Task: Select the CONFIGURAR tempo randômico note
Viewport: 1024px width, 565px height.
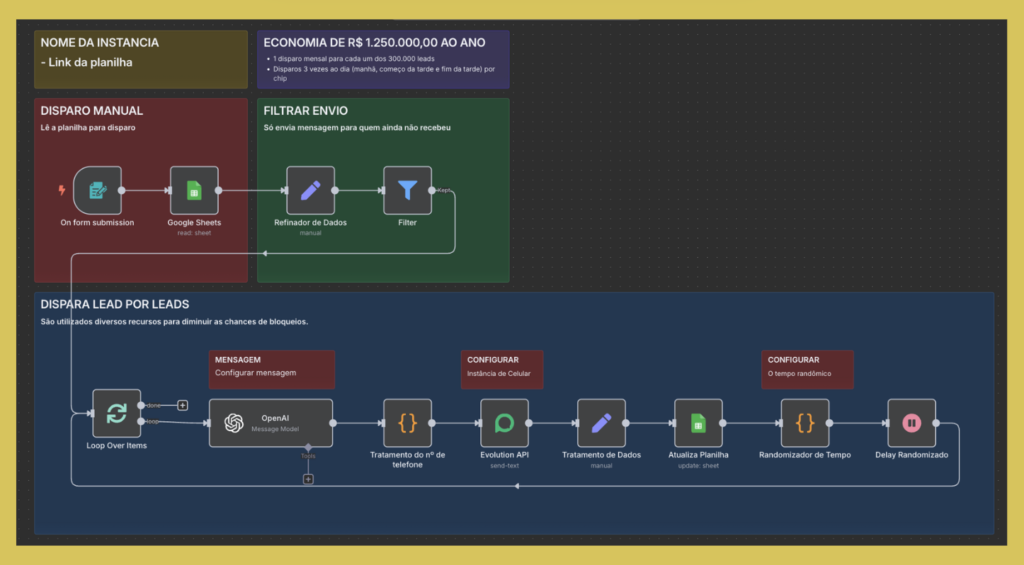Action: pos(807,368)
